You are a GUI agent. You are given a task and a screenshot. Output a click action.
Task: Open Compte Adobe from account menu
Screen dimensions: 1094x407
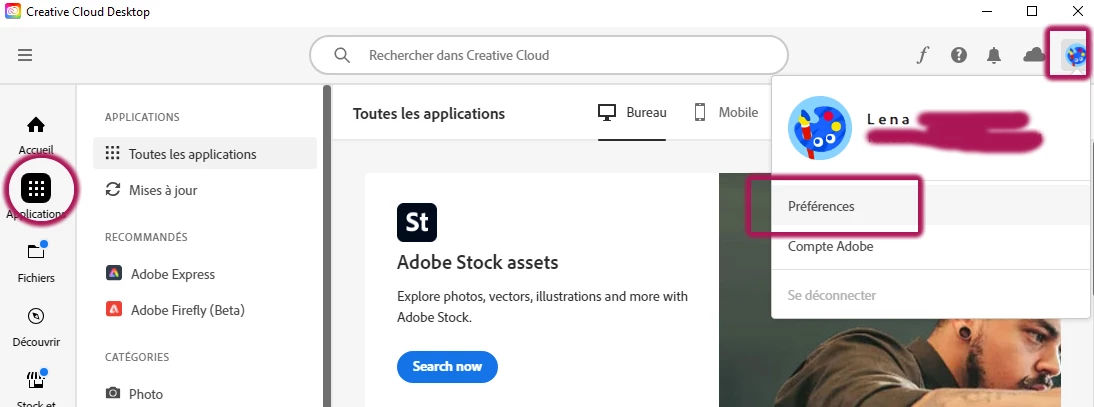[830, 246]
